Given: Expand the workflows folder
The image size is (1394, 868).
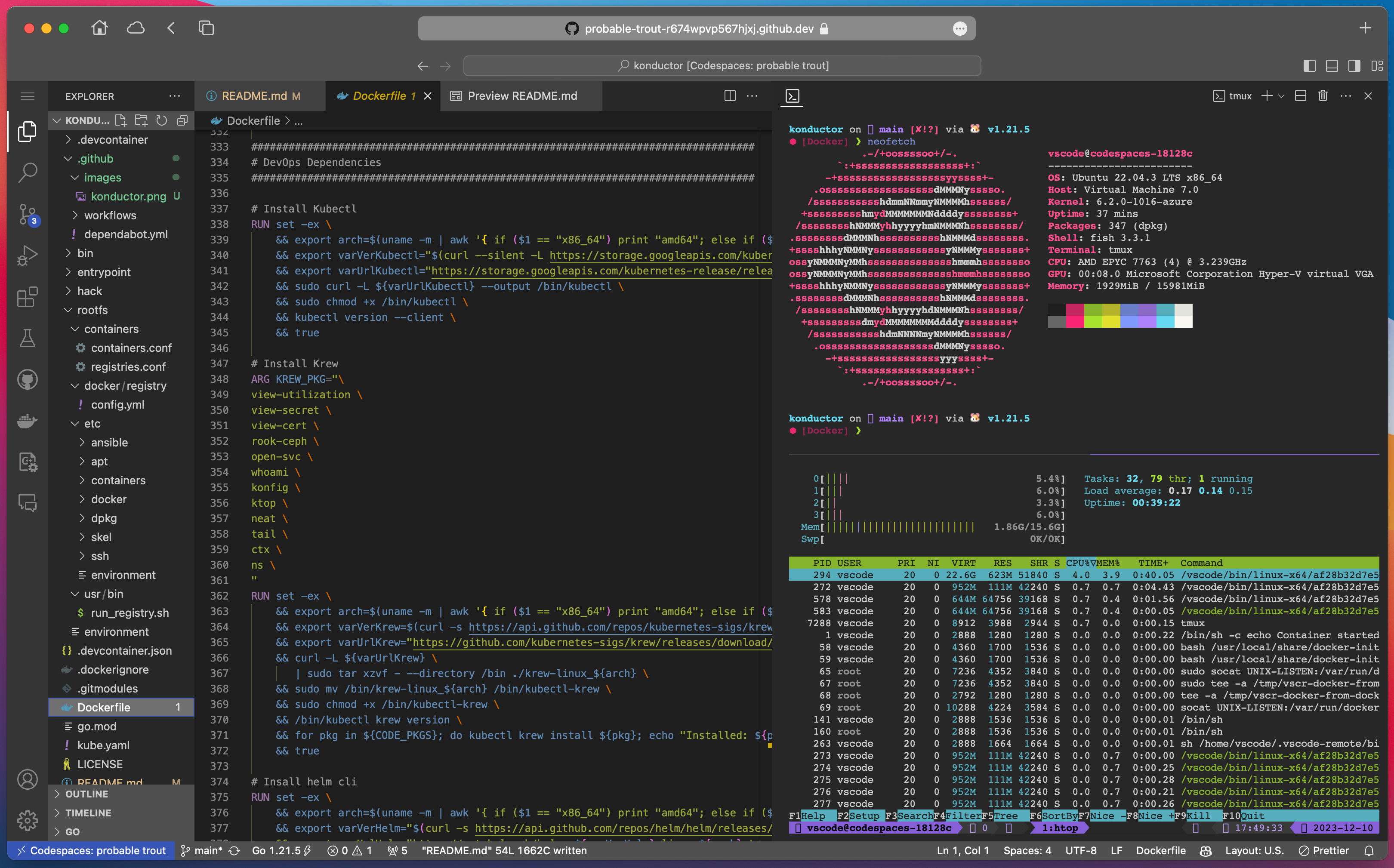Looking at the screenshot, I should click(110, 215).
